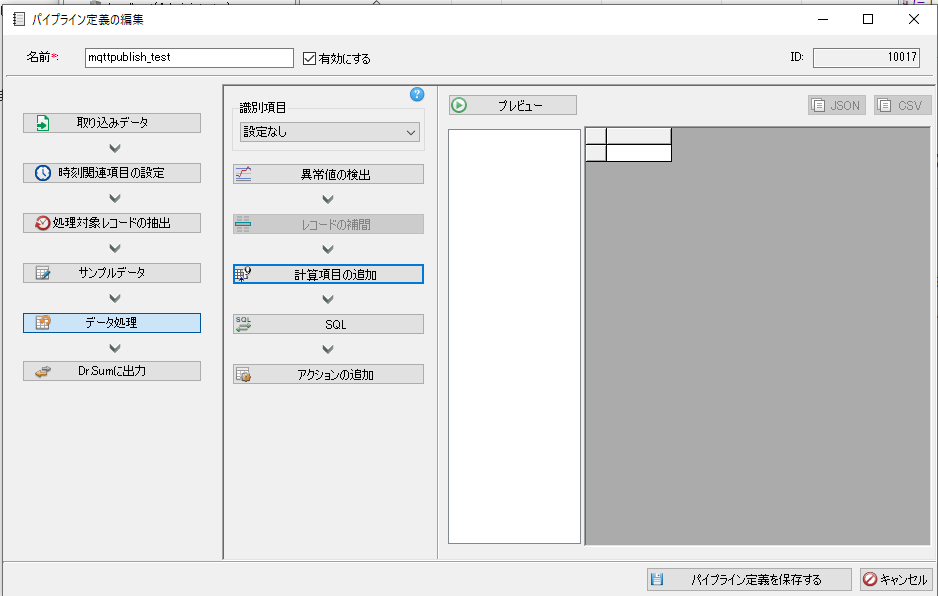Toggle the 有効にする checkbox

pyautogui.click(x=309, y=58)
